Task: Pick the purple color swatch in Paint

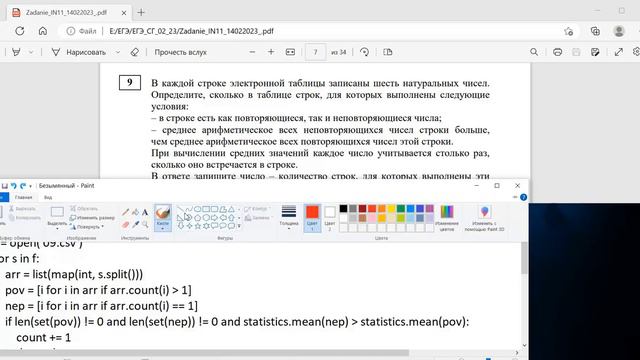Action: 429,209
